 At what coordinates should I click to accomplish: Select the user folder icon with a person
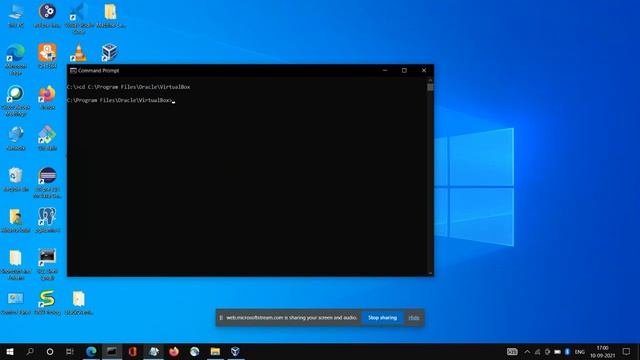coord(16,220)
